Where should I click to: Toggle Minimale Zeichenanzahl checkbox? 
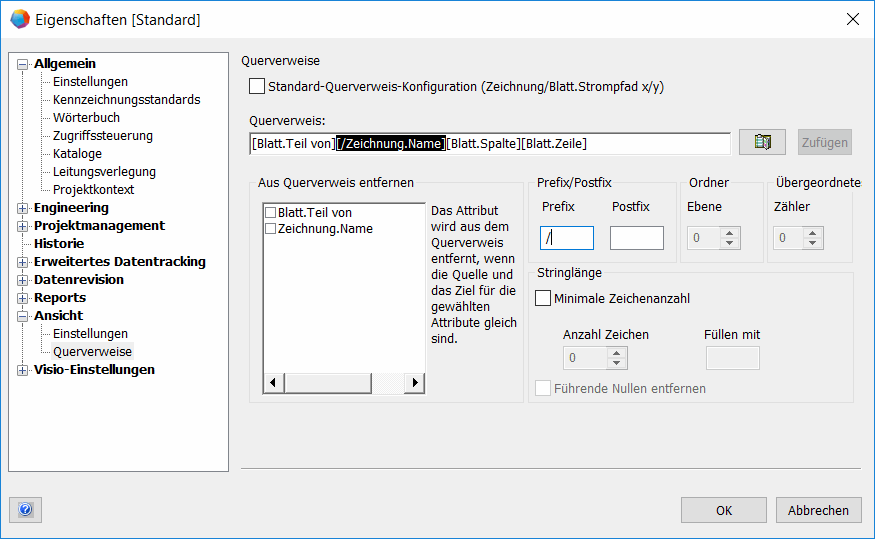[544, 298]
